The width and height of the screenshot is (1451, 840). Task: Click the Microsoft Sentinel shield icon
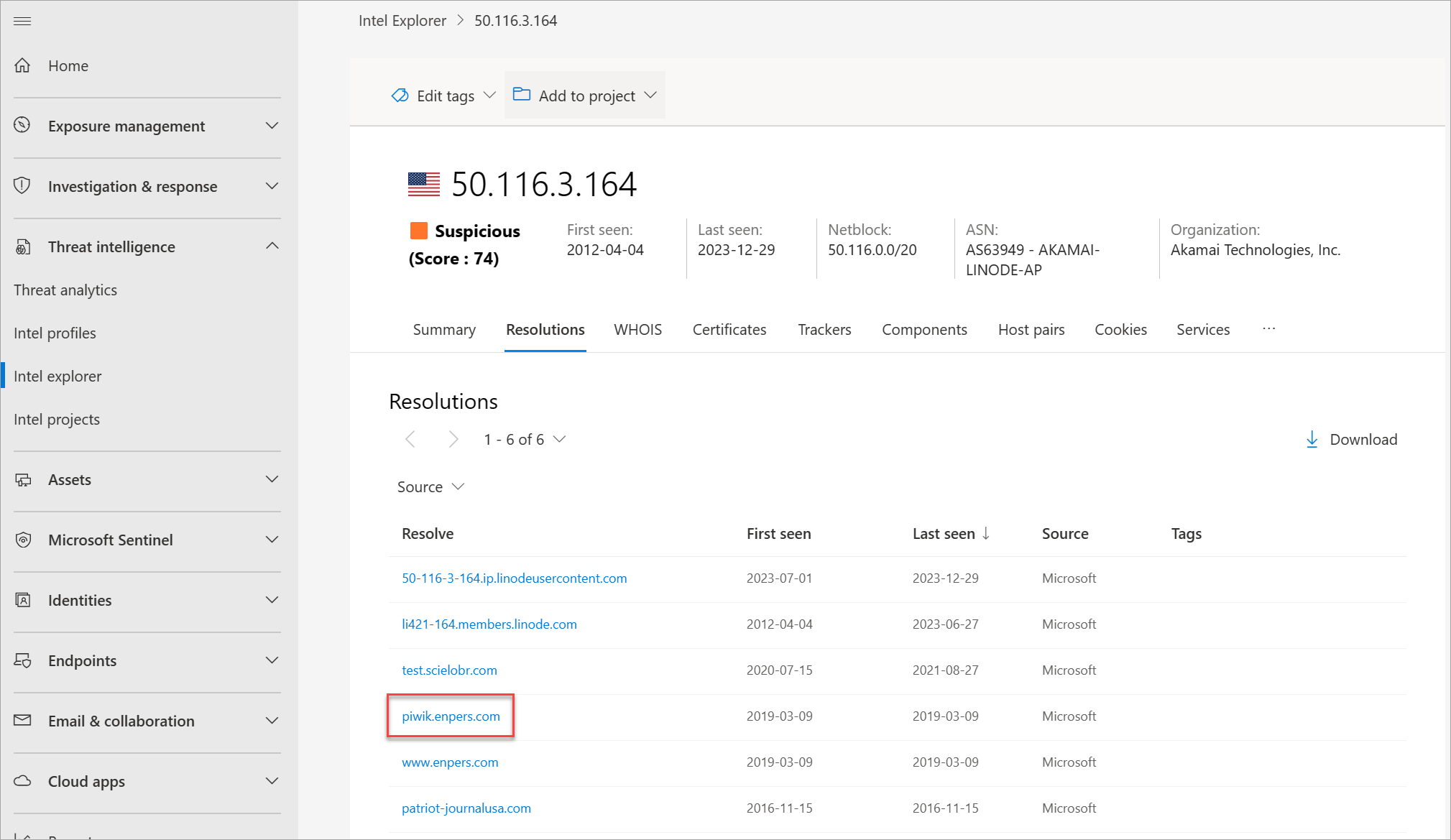tap(23, 540)
